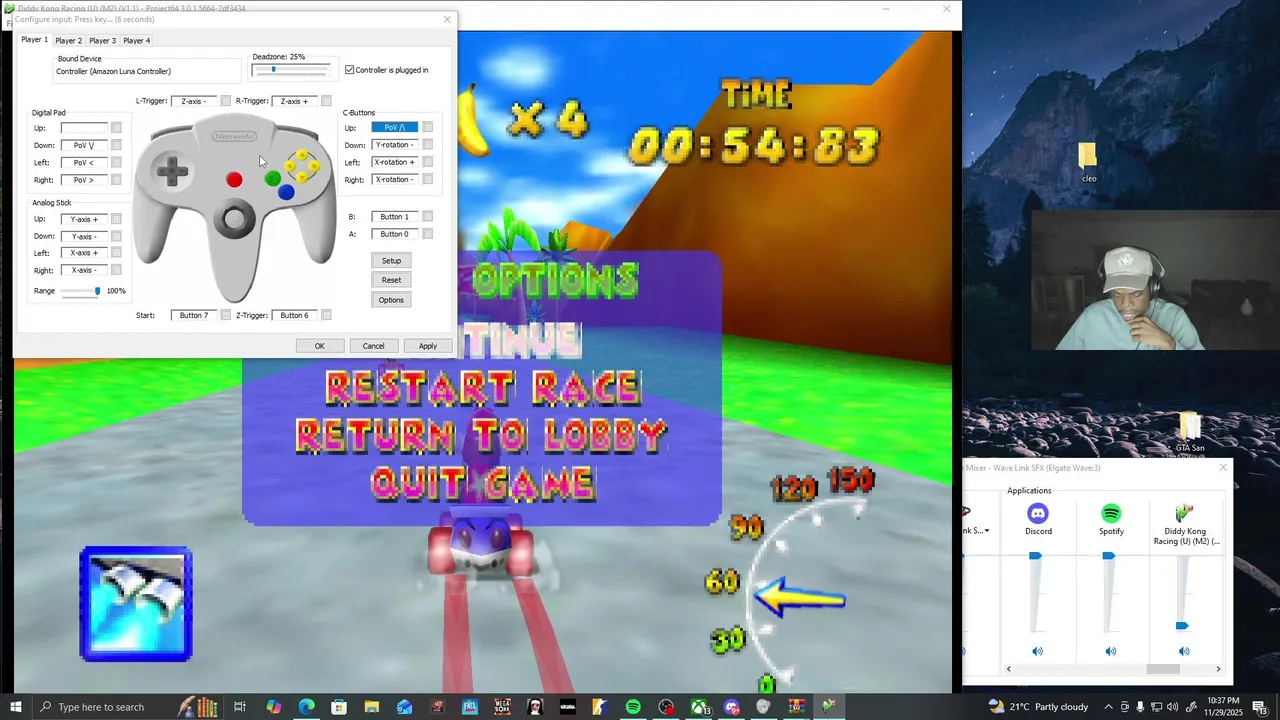1280x720 pixels.
Task: Tick the checkbox beside C-Buttons Up
Action: tap(427, 127)
